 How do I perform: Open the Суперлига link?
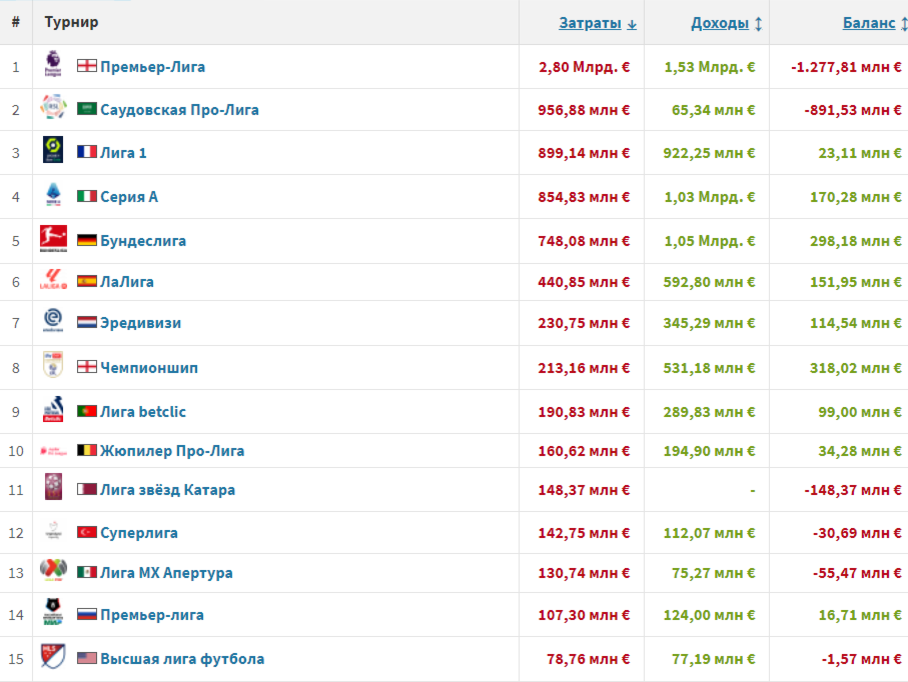[139, 533]
